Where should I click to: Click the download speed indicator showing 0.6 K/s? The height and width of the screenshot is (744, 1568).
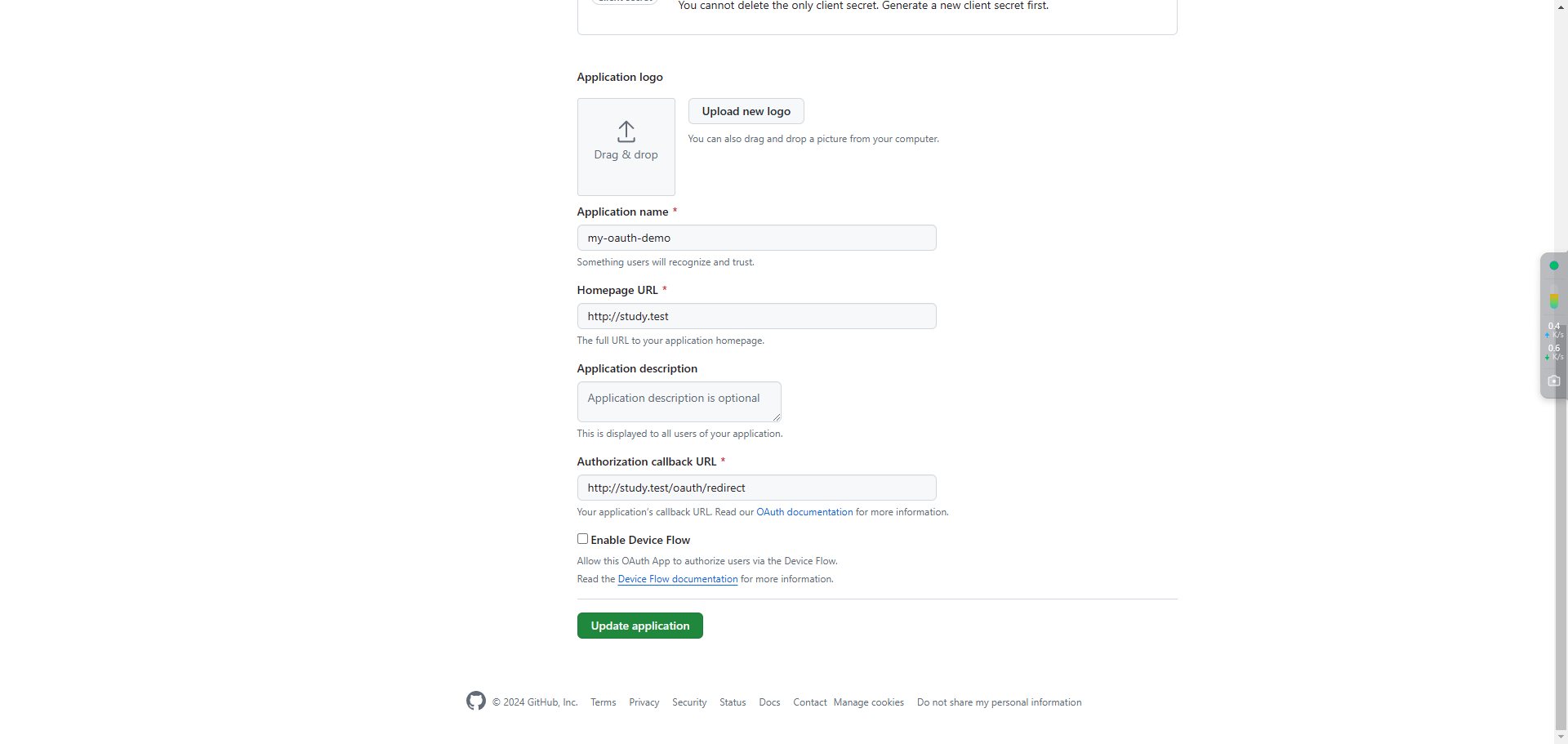pyautogui.click(x=1554, y=352)
